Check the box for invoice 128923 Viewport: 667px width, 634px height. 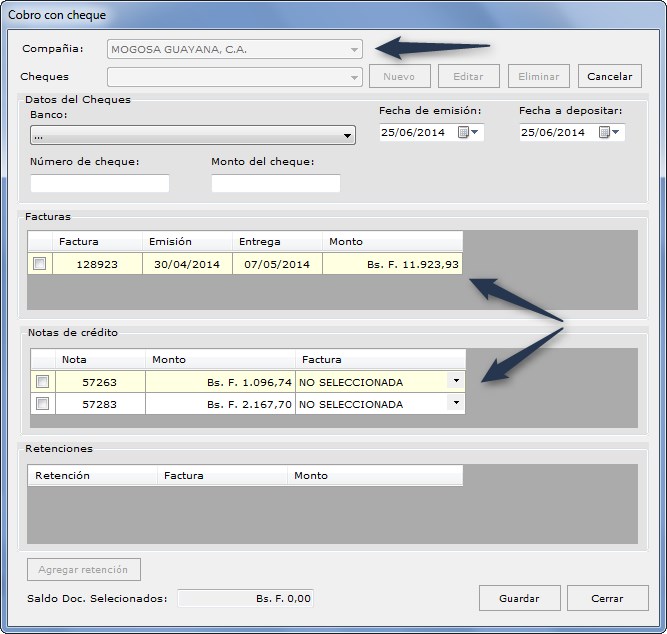pyautogui.click(x=40, y=264)
